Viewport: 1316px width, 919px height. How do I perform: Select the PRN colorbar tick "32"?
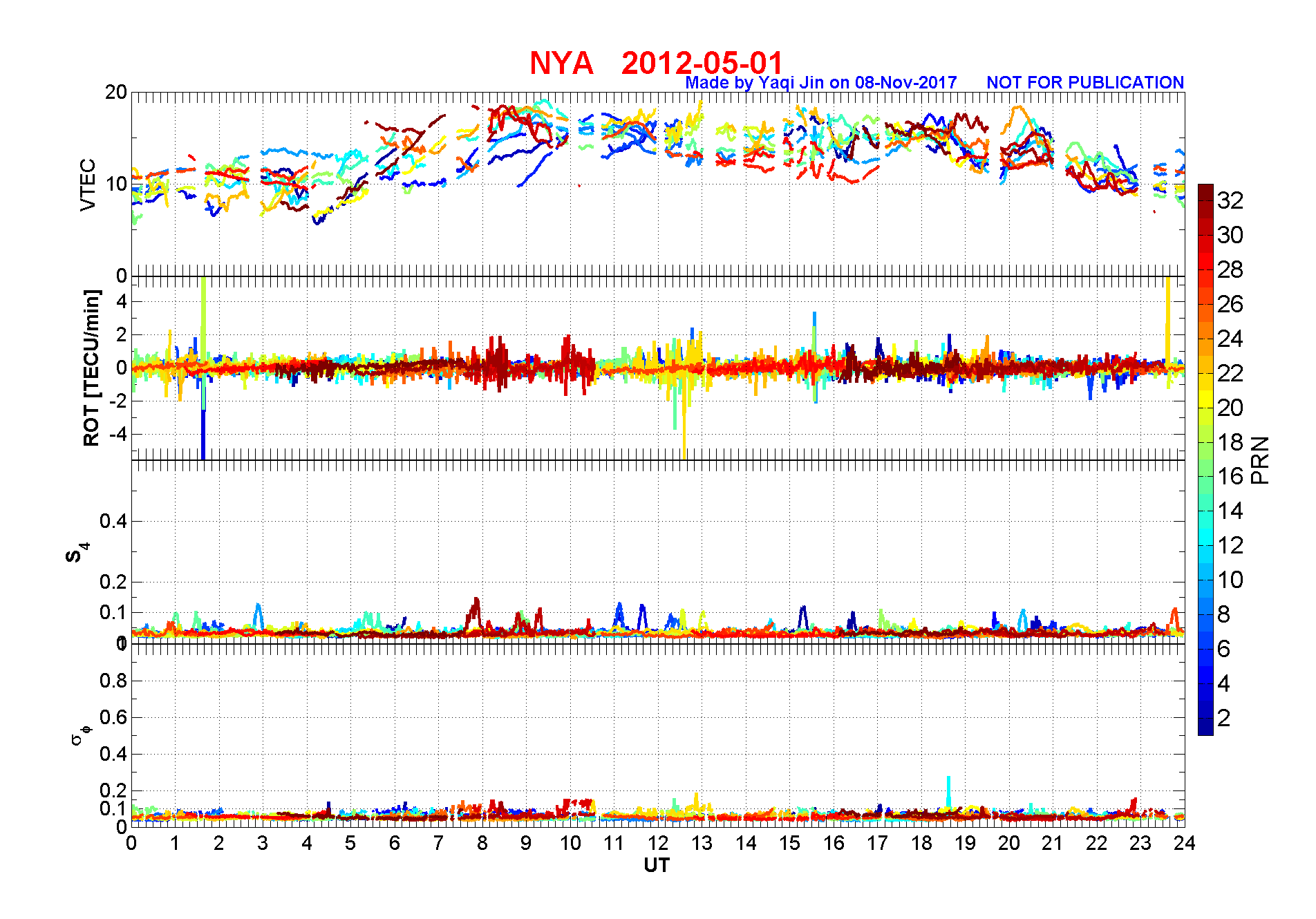(1230, 200)
